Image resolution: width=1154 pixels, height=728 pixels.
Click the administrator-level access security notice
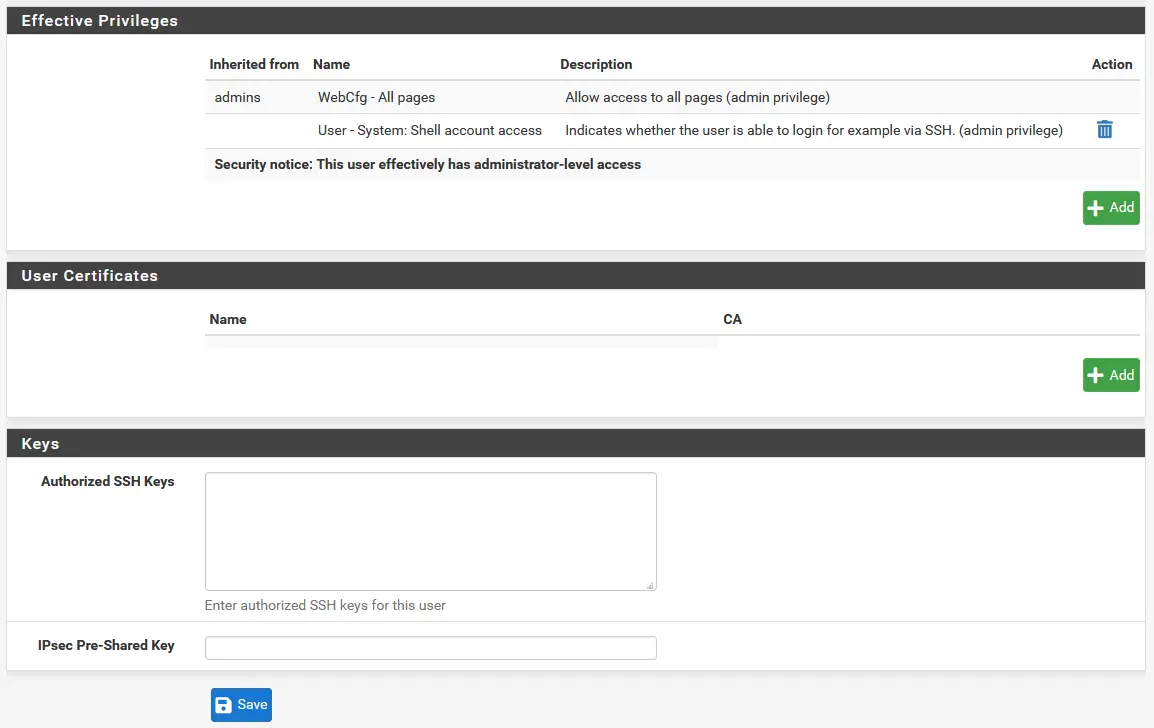click(x=428, y=164)
